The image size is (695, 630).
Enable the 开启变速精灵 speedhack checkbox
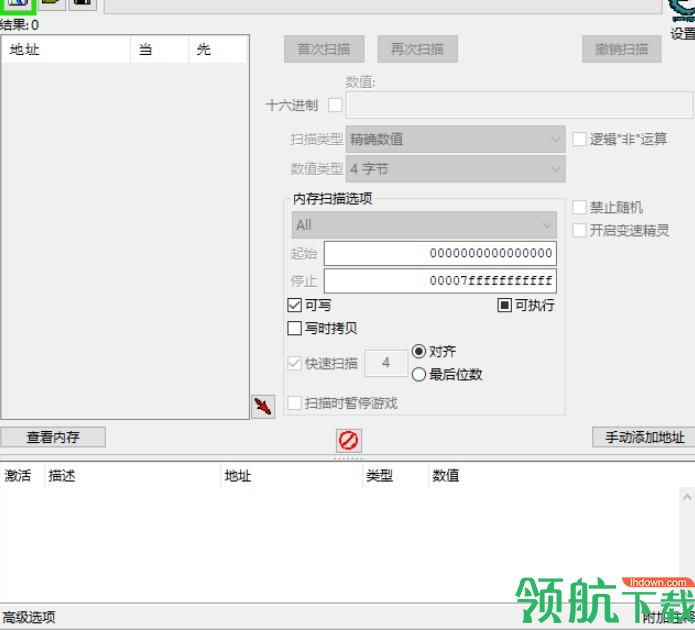[579, 230]
